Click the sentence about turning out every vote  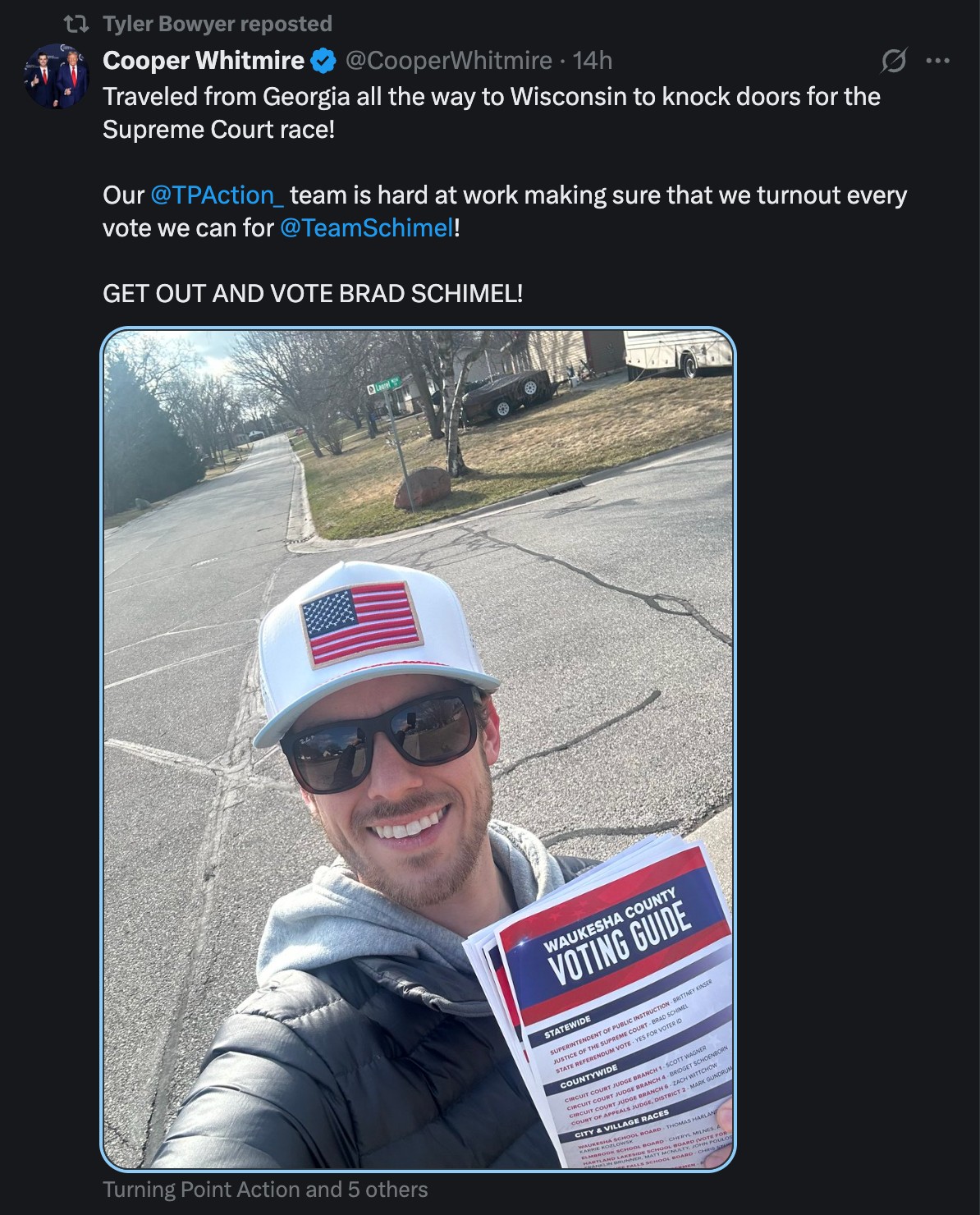[x=505, y=212]
